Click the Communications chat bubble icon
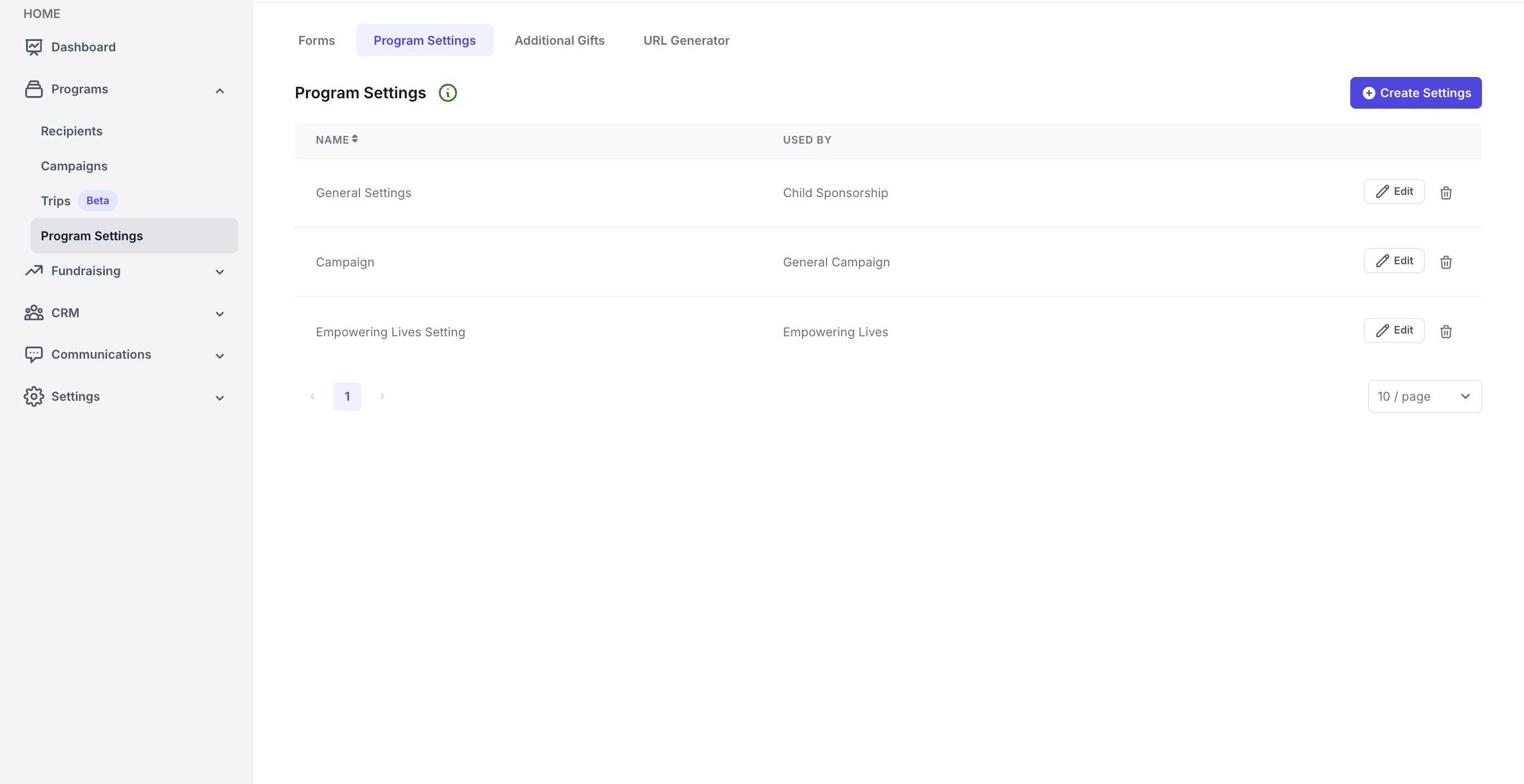Viewport: 1524px width, 784px height. coord(34,354)
